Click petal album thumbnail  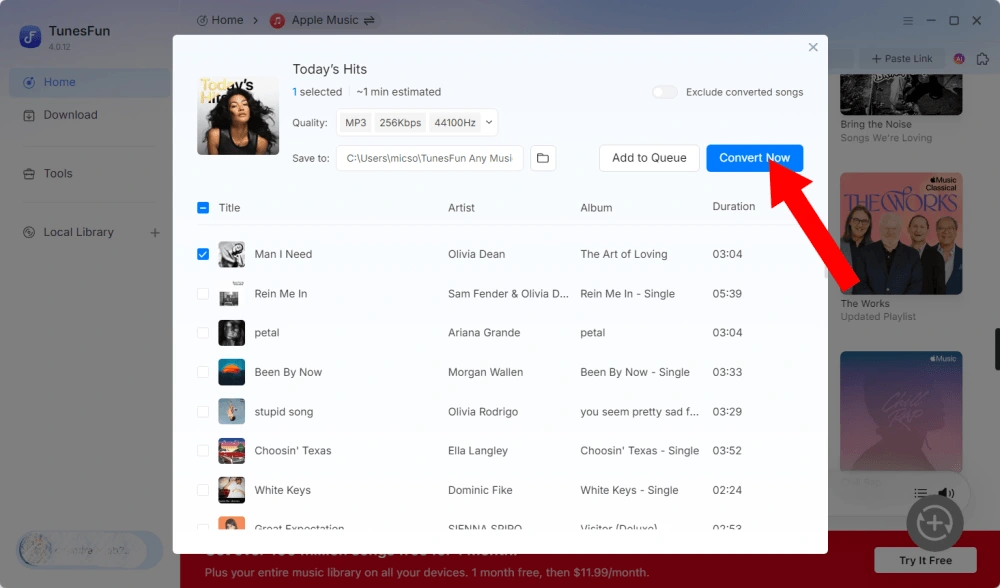coord(232,332)
